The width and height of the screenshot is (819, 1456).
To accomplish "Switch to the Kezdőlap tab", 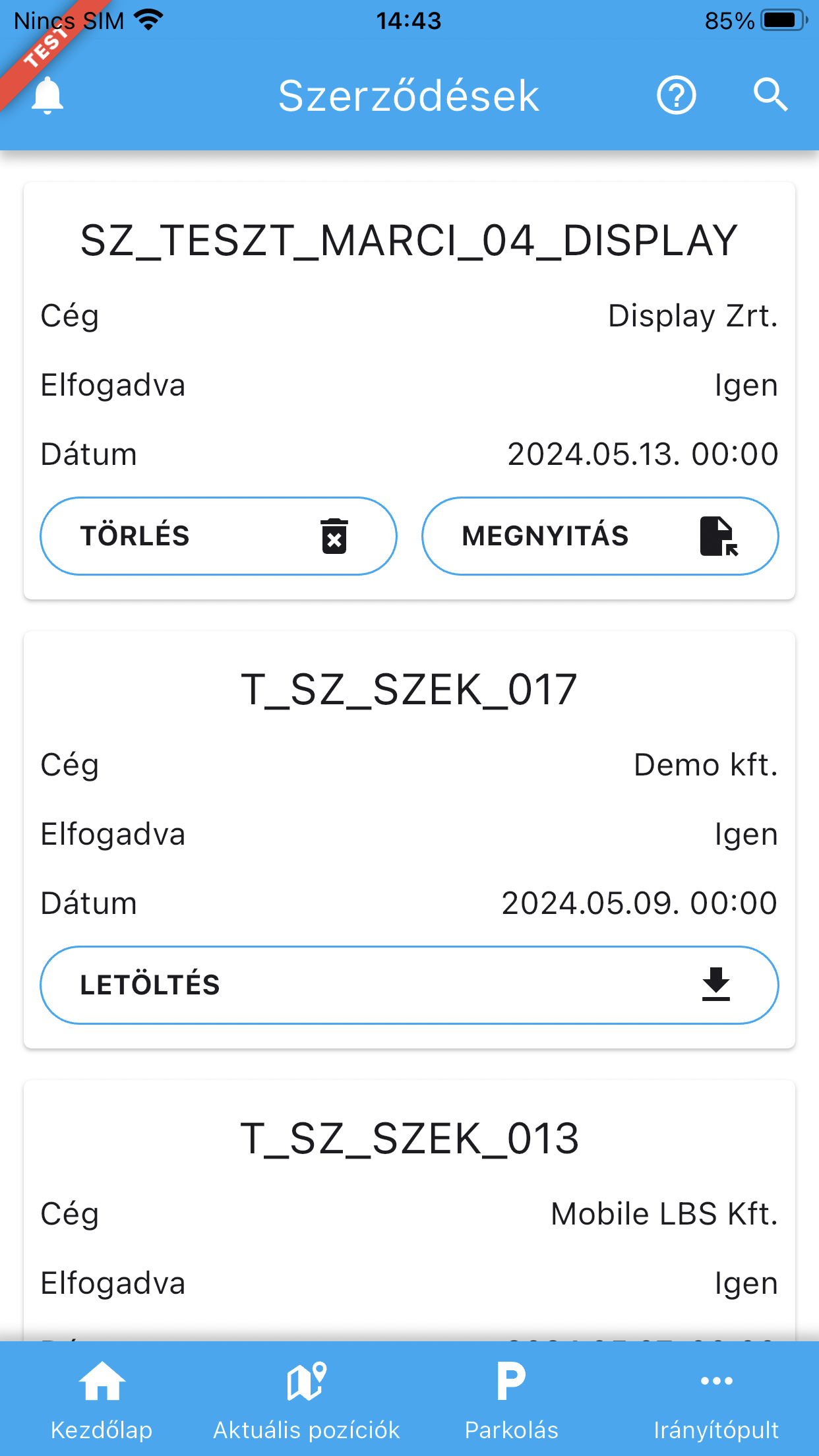I will coord(102,1430).
